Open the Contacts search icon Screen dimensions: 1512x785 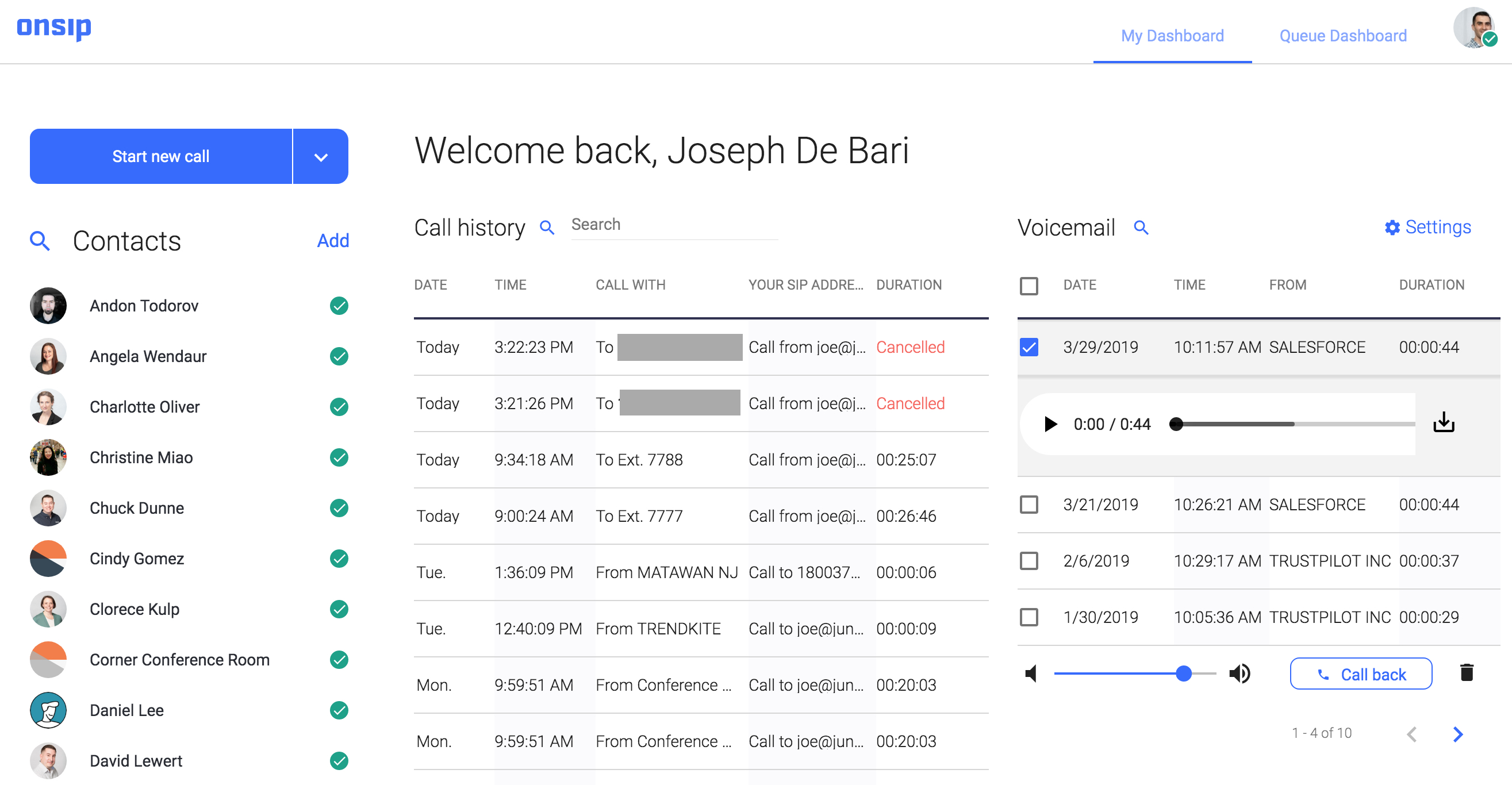coord(39,241)
